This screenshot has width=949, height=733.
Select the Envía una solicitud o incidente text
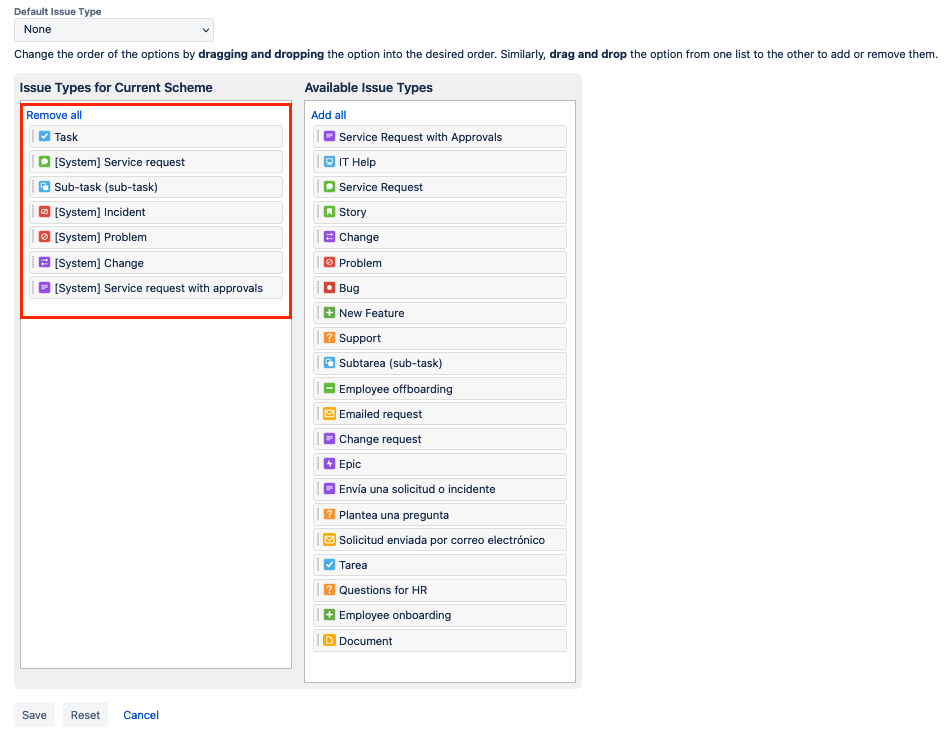(x=417, y=489)
